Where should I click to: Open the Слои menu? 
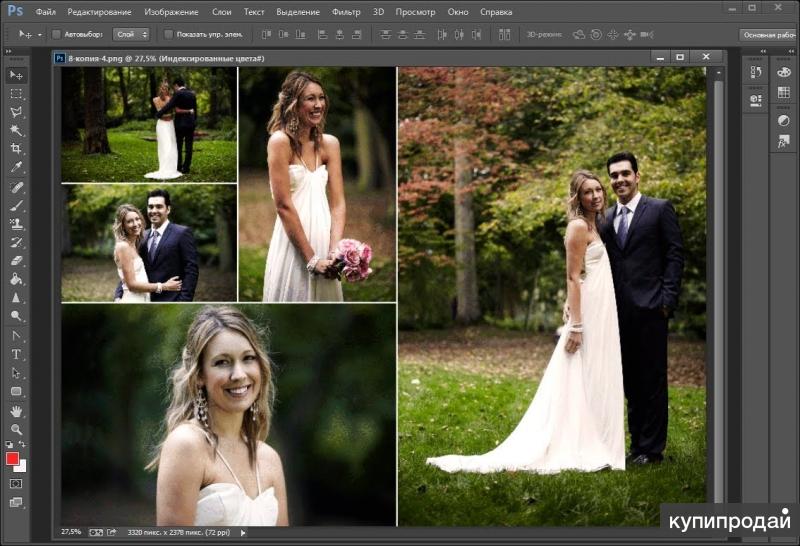click(x=221, y=12)
